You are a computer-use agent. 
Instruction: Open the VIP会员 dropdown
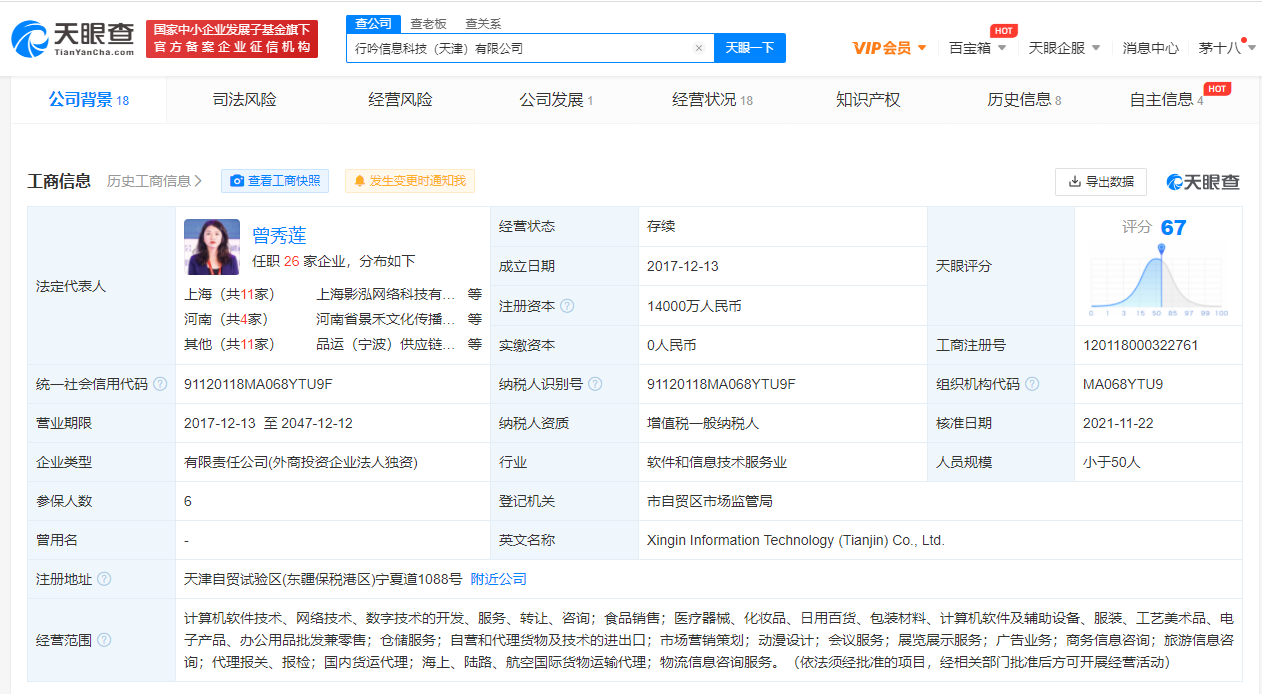coord(889,48)
